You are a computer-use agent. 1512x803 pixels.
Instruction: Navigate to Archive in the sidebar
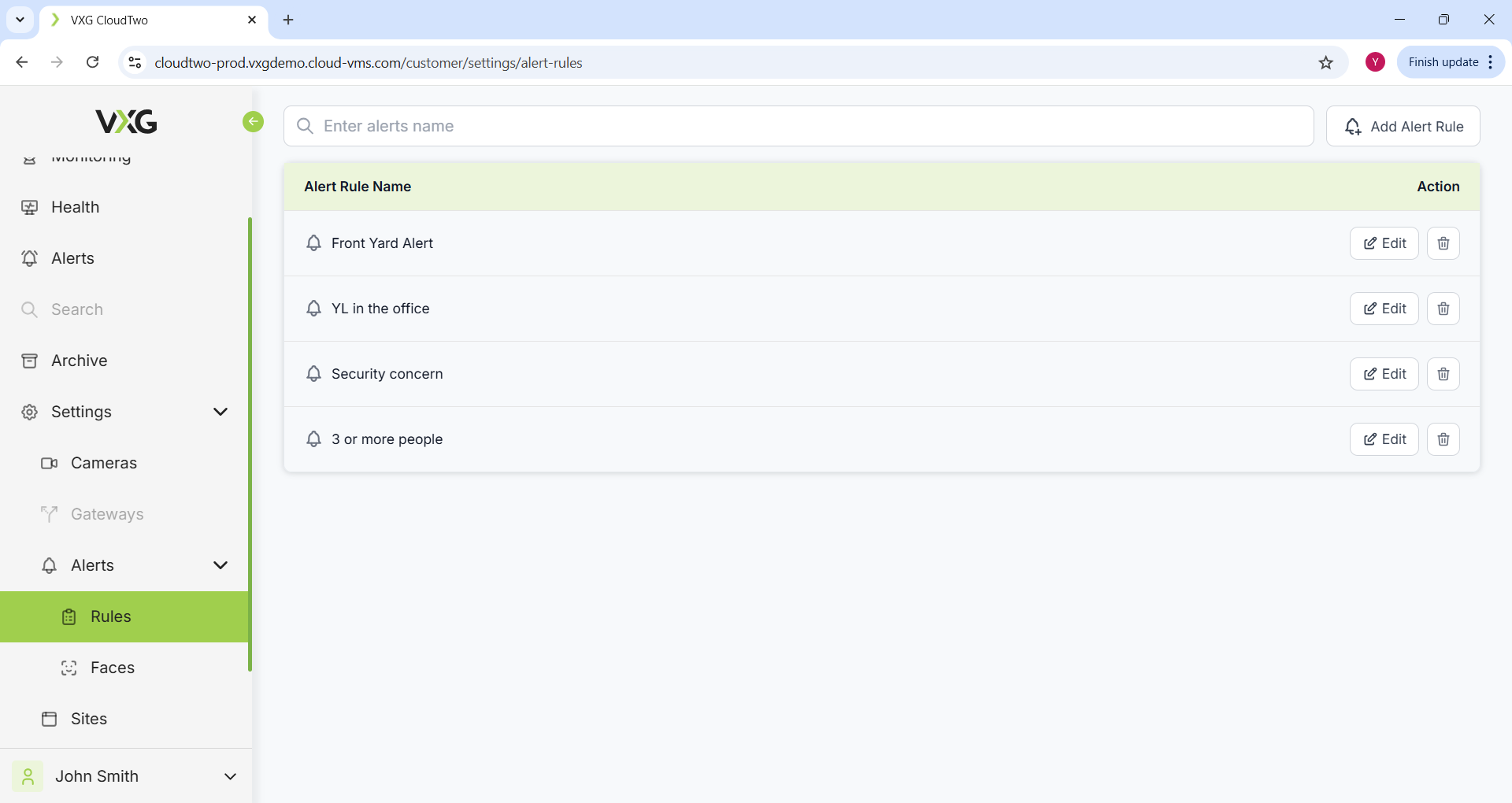coord(79,361)
